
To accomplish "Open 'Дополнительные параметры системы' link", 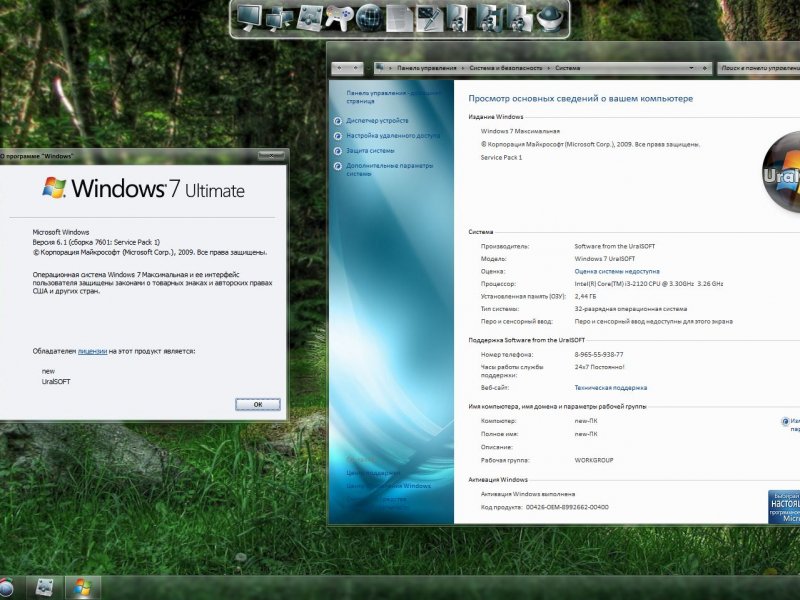I will click(389, 169).
